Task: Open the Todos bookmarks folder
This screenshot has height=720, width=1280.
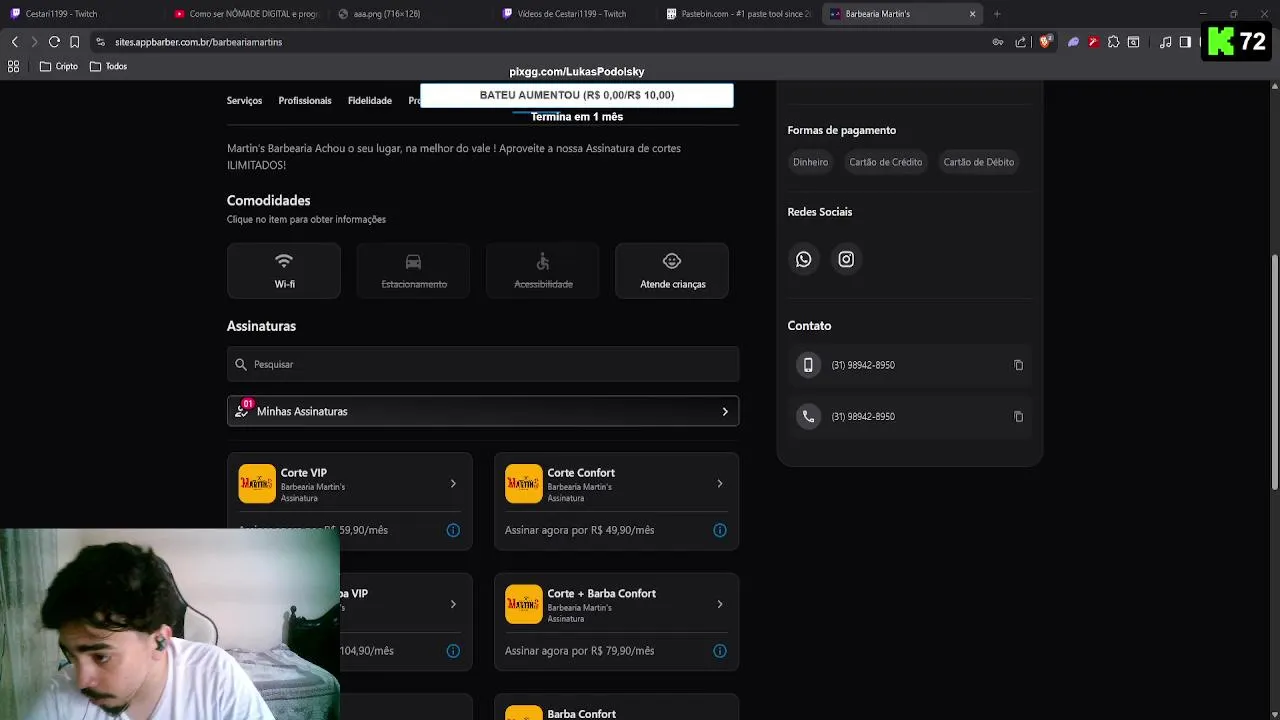Action: coord(109,66)
